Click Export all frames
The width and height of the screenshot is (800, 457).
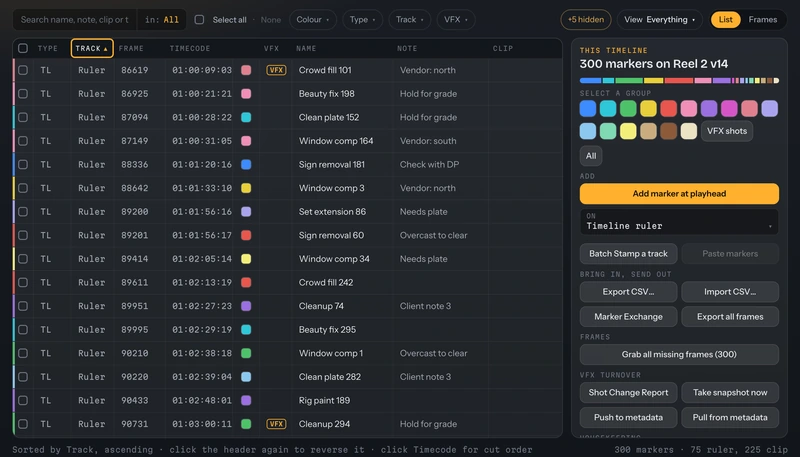point(730,317)
